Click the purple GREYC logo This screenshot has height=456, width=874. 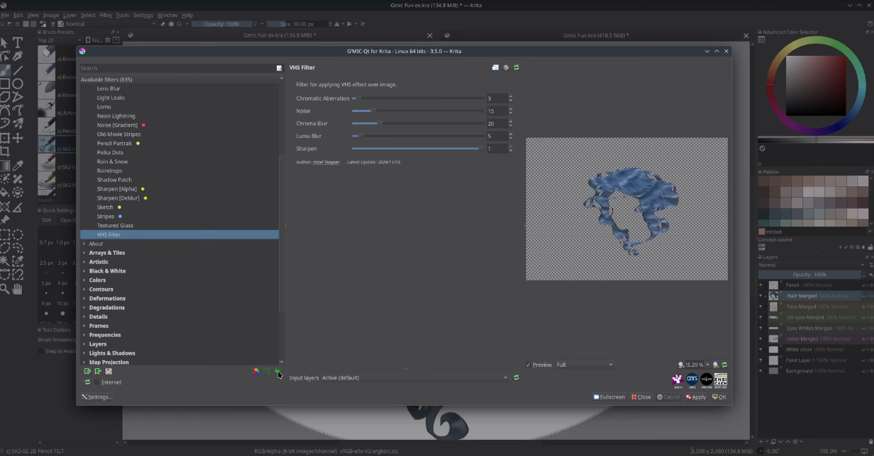point(678,380)
